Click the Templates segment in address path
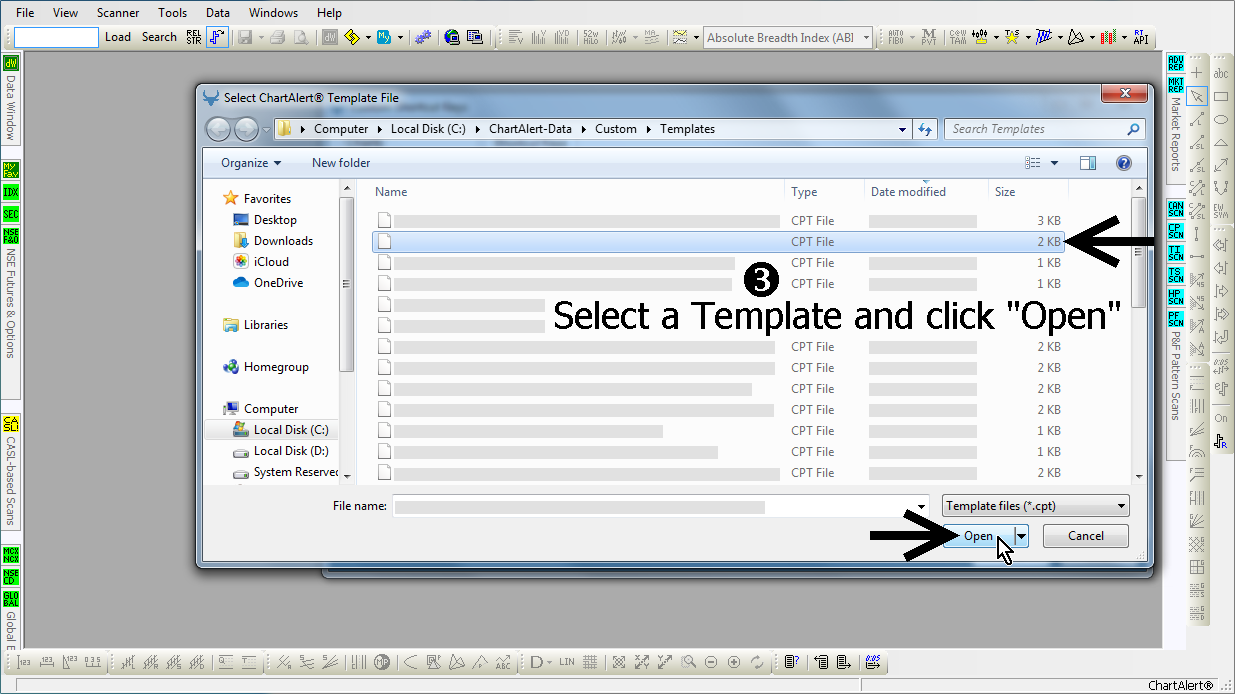The width and height of the screenshot is (1235, 694). point(687,129)
